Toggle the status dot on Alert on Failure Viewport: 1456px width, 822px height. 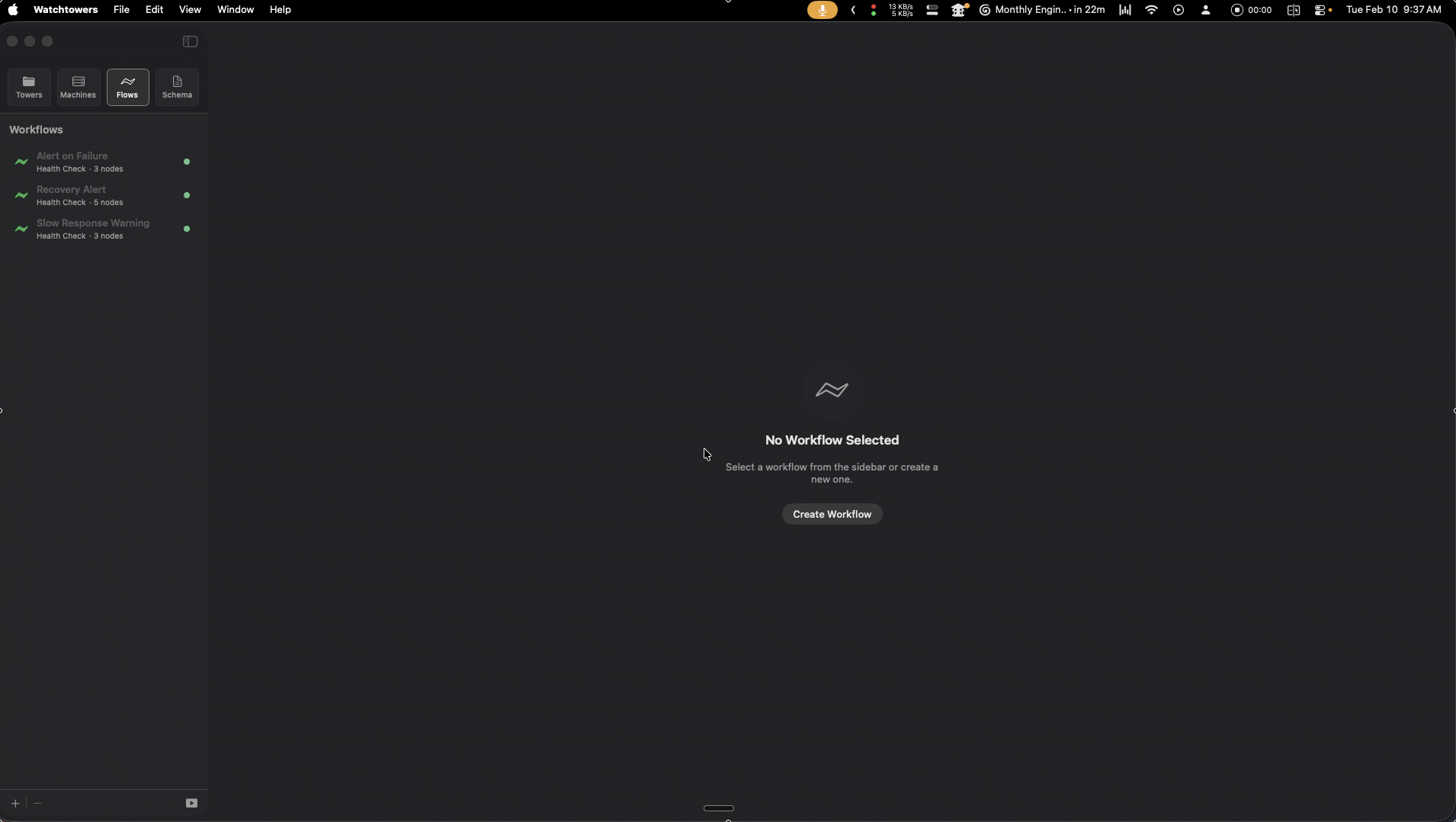point(186,162)
